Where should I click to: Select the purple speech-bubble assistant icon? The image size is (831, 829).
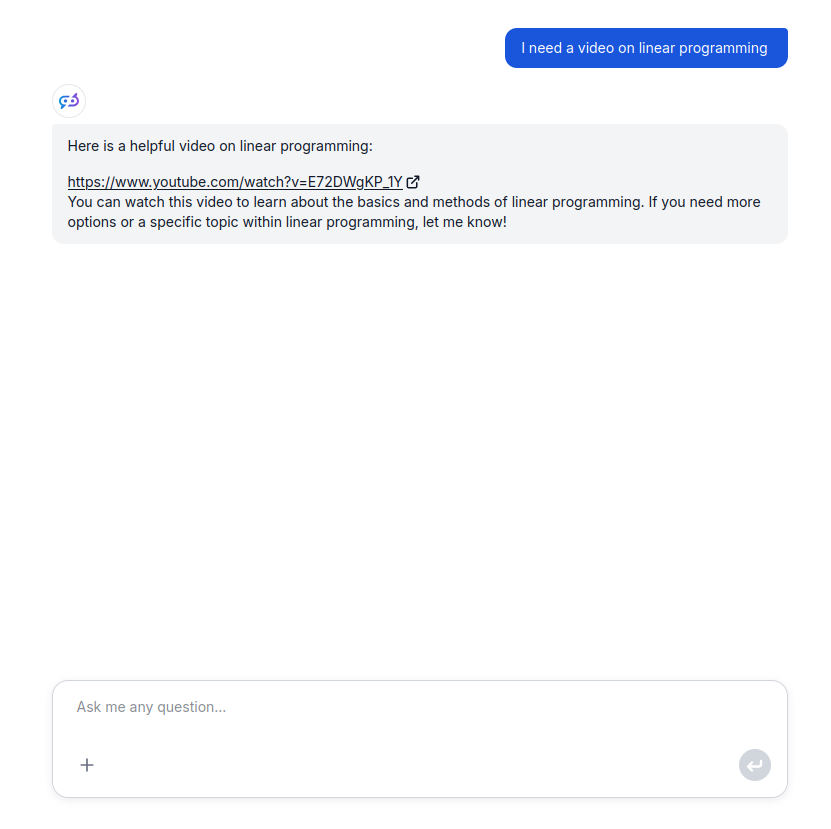(x=68, y=100)
